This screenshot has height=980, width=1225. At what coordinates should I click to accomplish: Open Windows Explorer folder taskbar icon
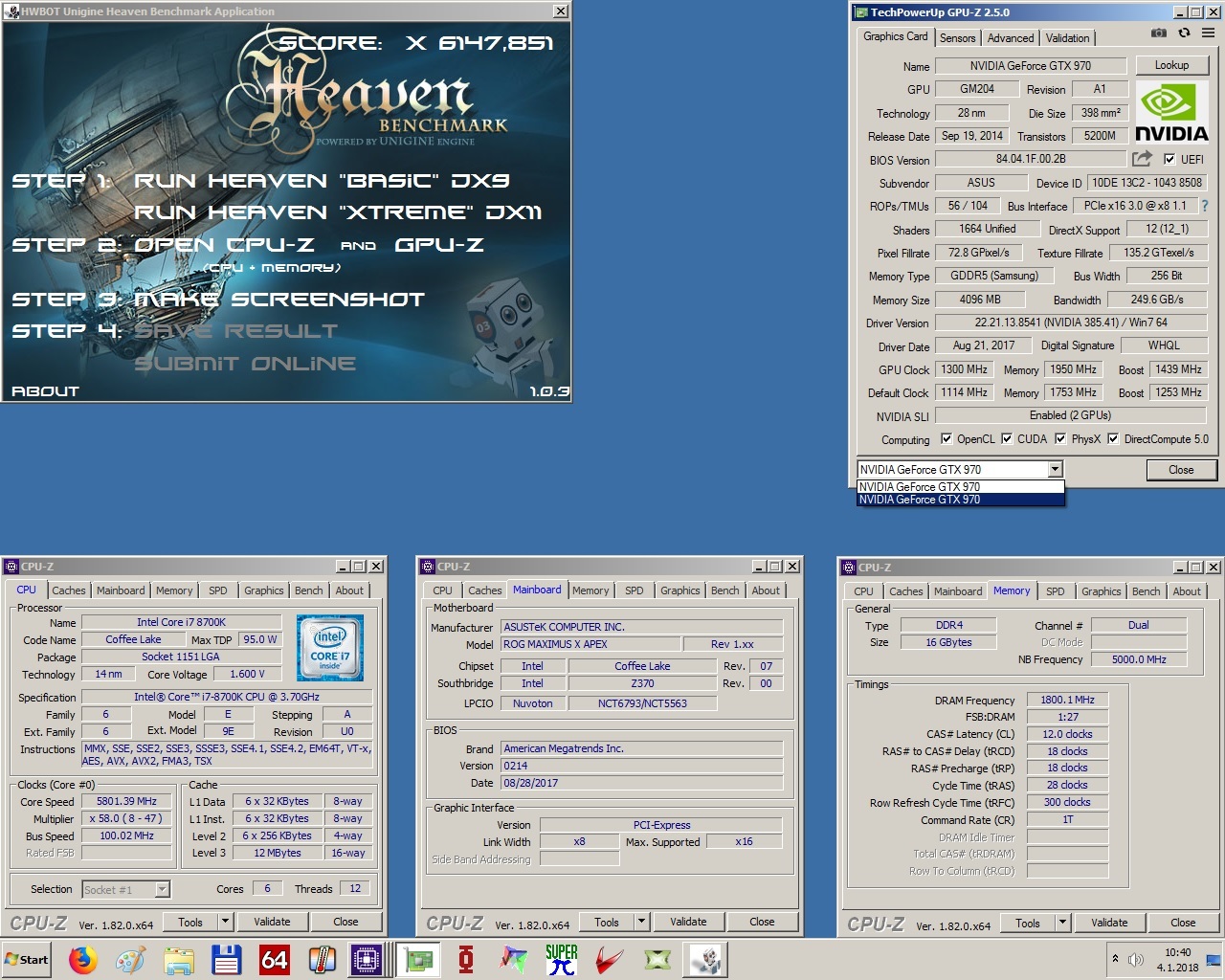tap(179, 959)
